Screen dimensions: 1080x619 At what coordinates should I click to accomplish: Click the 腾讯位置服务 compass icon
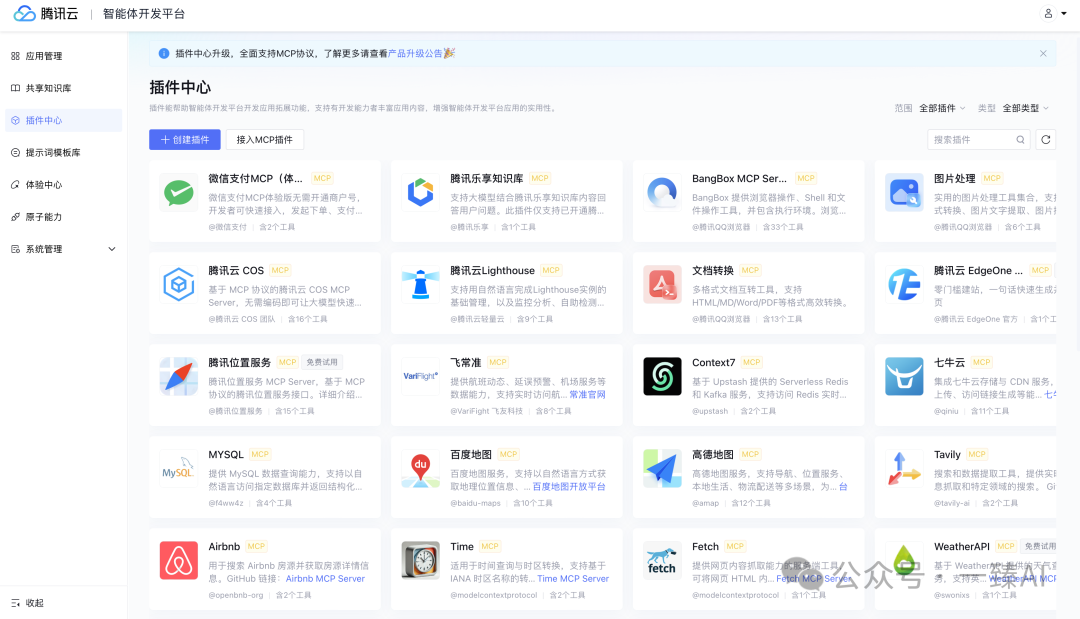pos(178,377)
